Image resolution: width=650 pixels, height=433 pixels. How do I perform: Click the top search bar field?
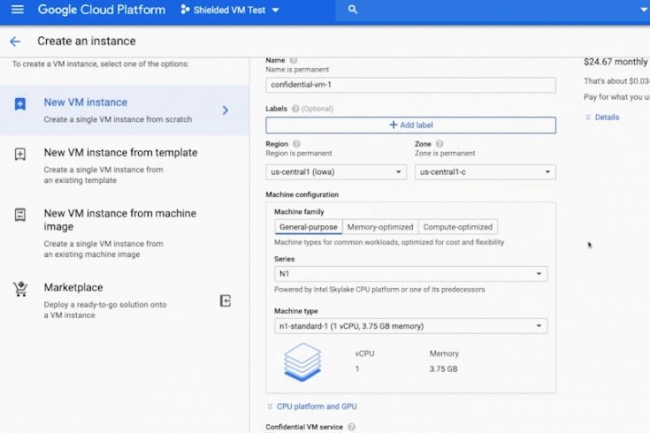[x=491, y=10]
